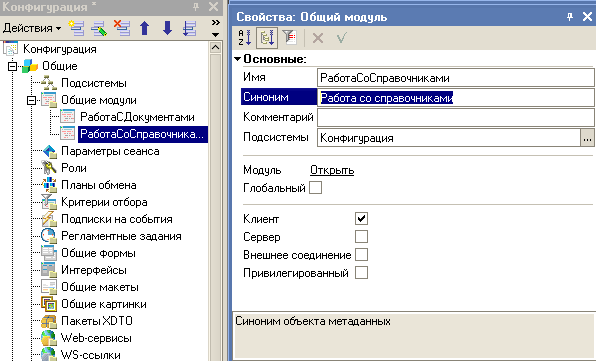This screenshot has width=596, height=361.
Task: Click the Общие картинки icon
Action: click(x=49, y=304)
